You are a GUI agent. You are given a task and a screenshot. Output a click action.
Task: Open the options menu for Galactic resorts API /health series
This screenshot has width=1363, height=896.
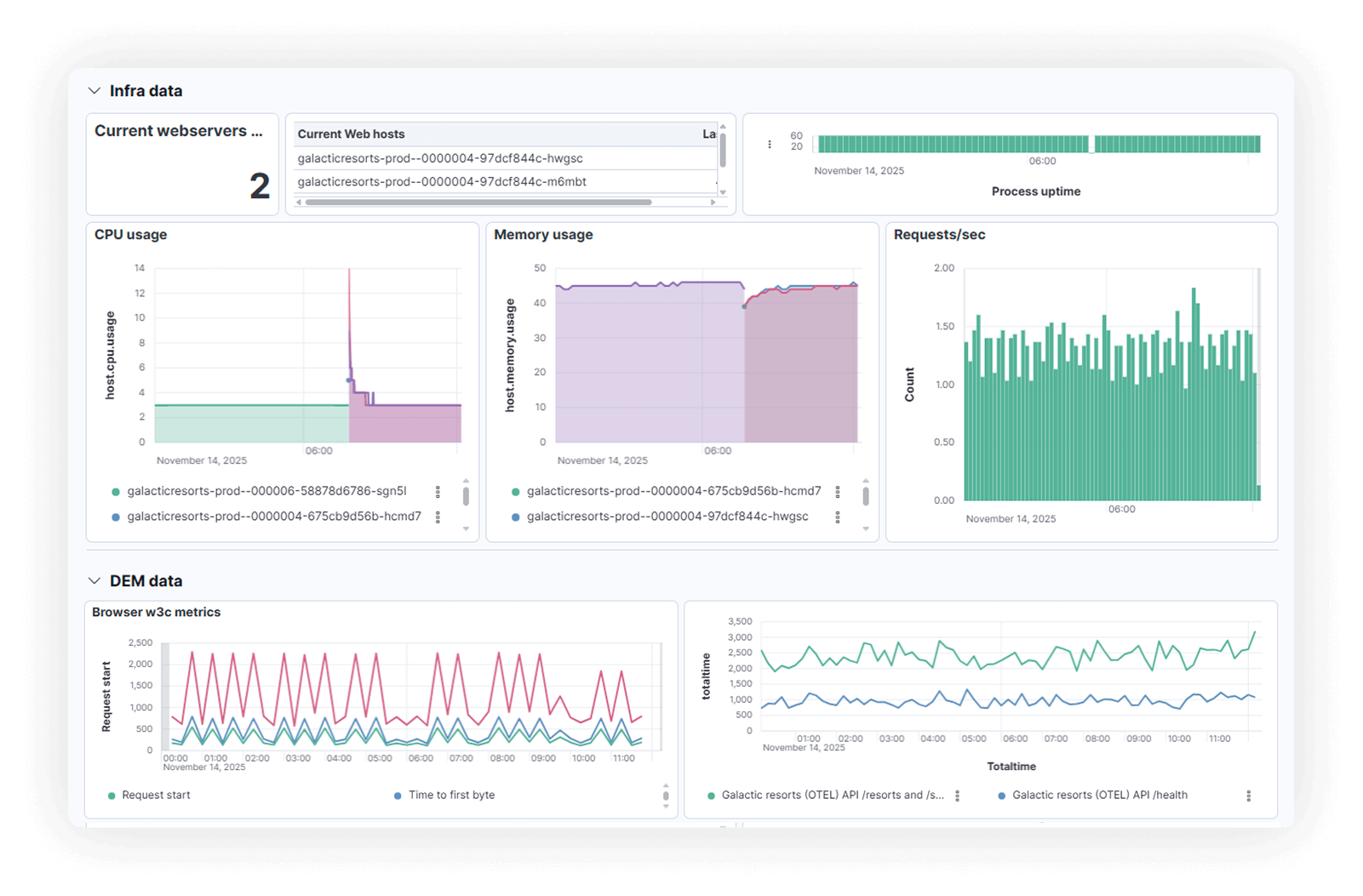point(1249,795)
